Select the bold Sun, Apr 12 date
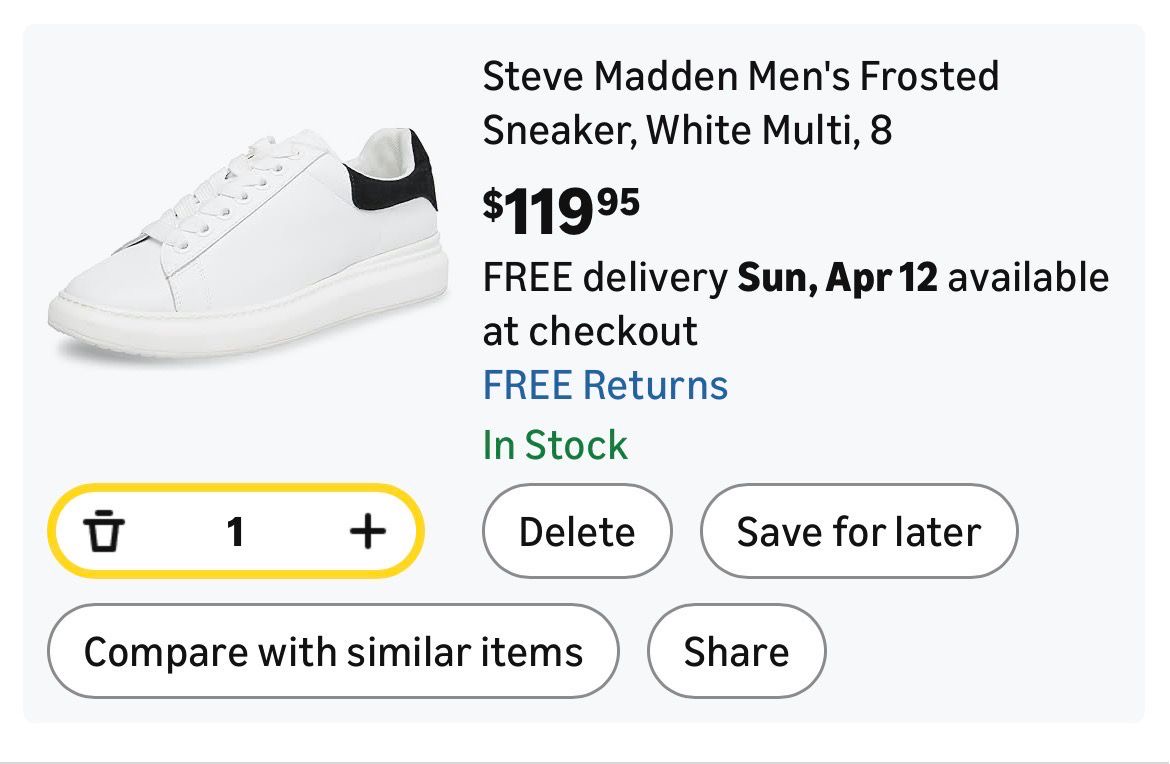Viewport: 1170px width, 764px height. coord(837,277)
